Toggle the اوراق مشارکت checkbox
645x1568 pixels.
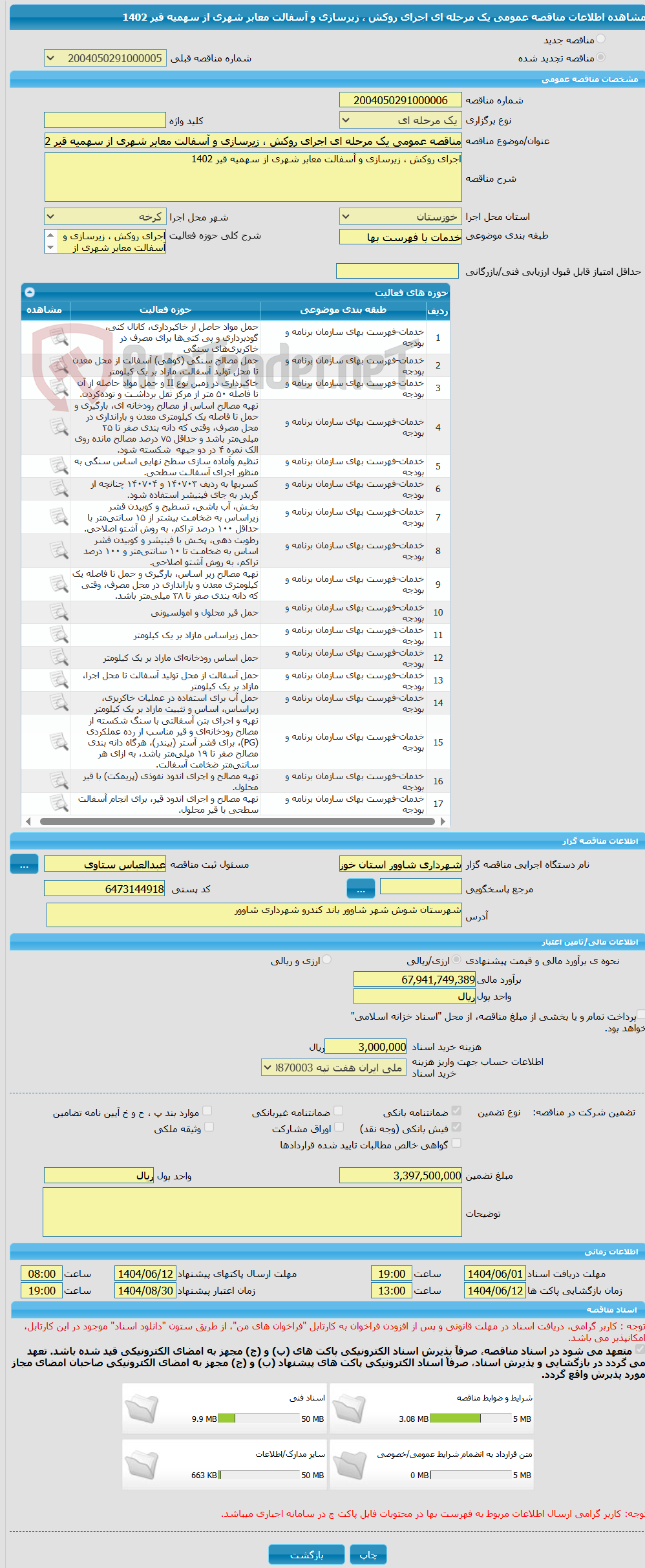point(338,1128)
